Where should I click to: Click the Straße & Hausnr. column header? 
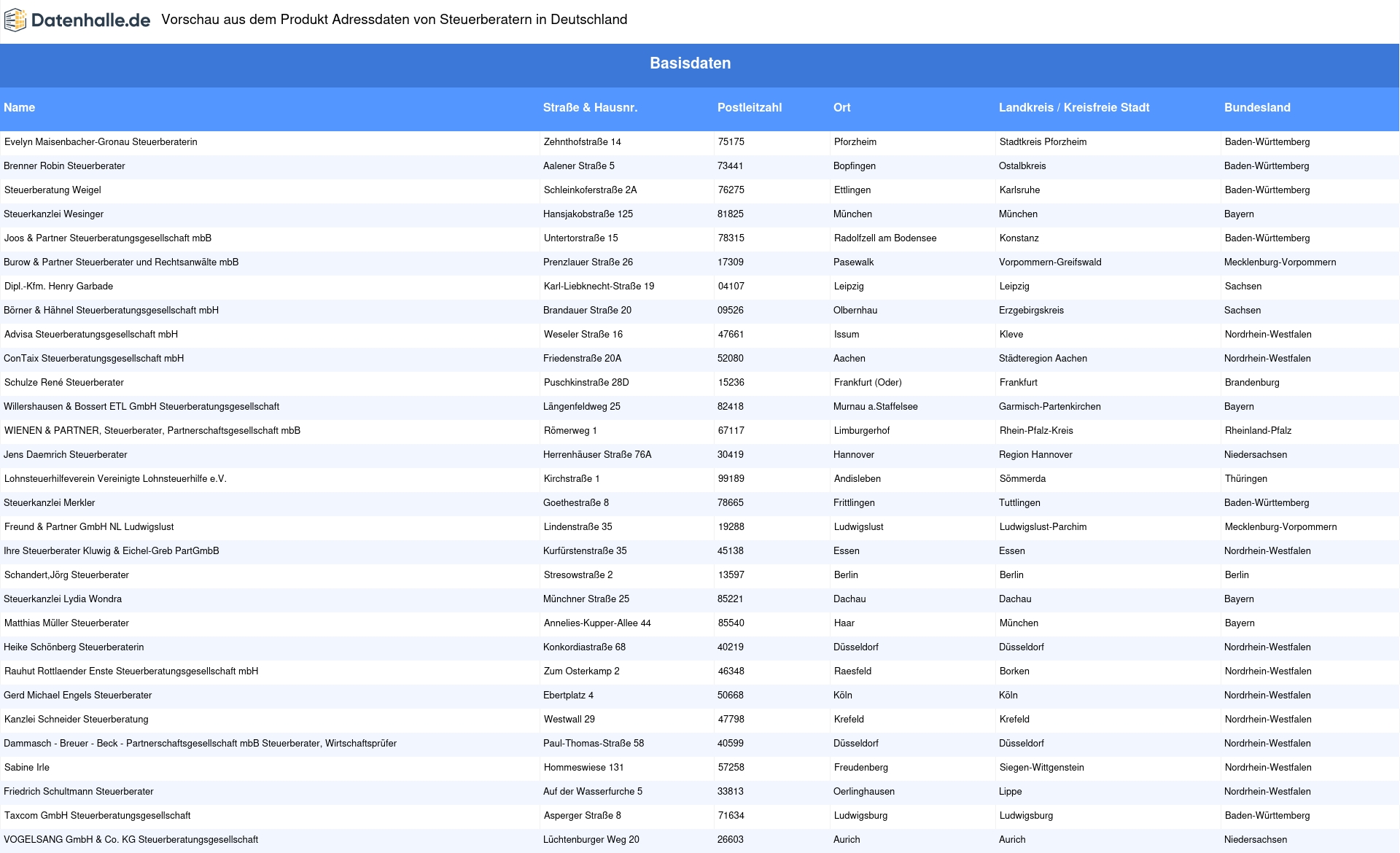pyautogui.click(x=591, y=108)
